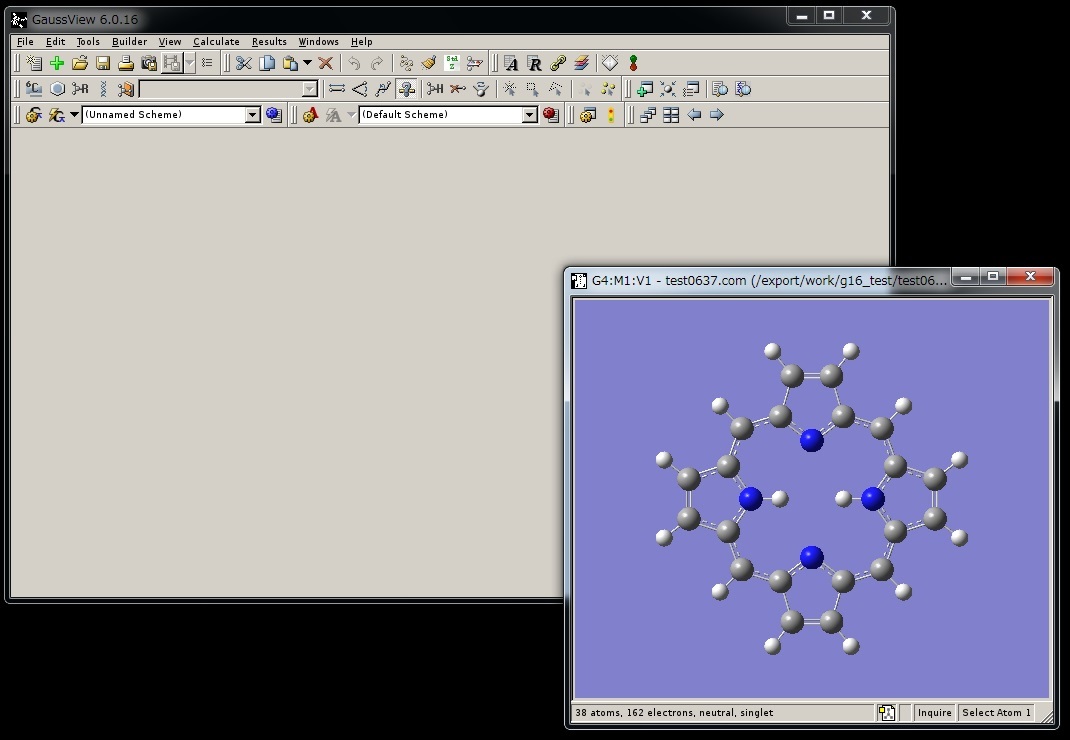1070x740 pixels.
Task: Expand the Default Scheme combo box
Action: 530,115
